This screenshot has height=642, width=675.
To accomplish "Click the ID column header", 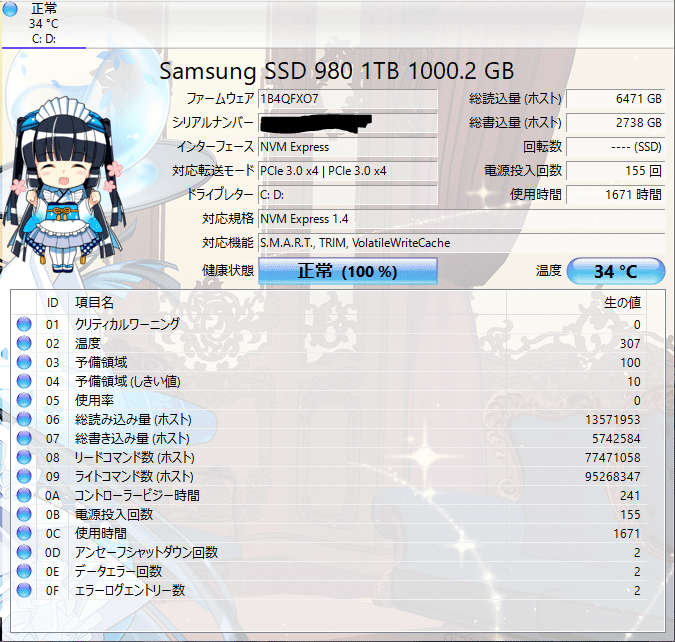I will pos(53,303).
